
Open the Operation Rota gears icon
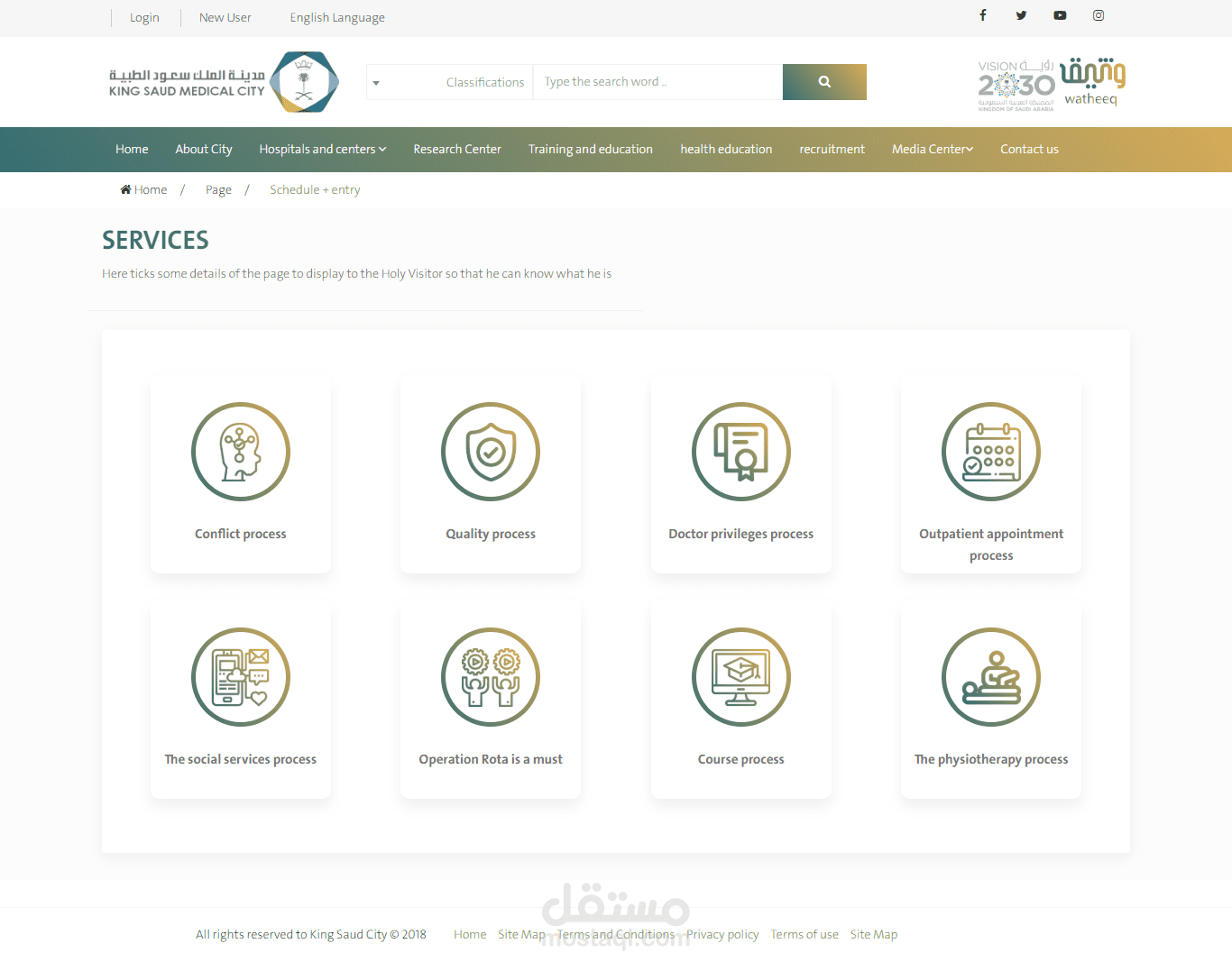pos(491,677)
